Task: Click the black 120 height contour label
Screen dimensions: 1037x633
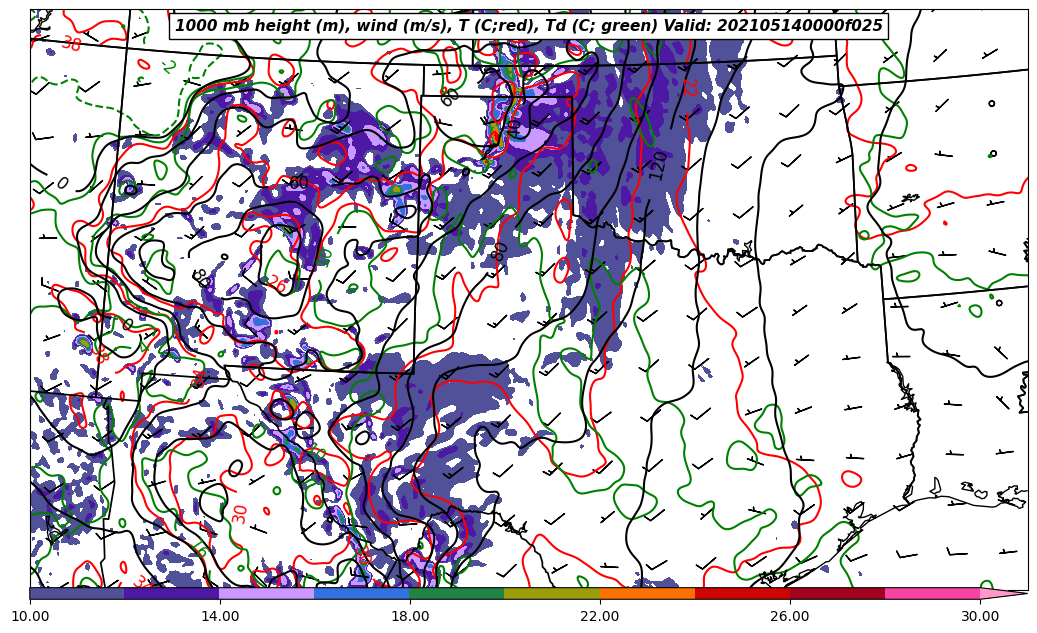Action: [658, 165]
